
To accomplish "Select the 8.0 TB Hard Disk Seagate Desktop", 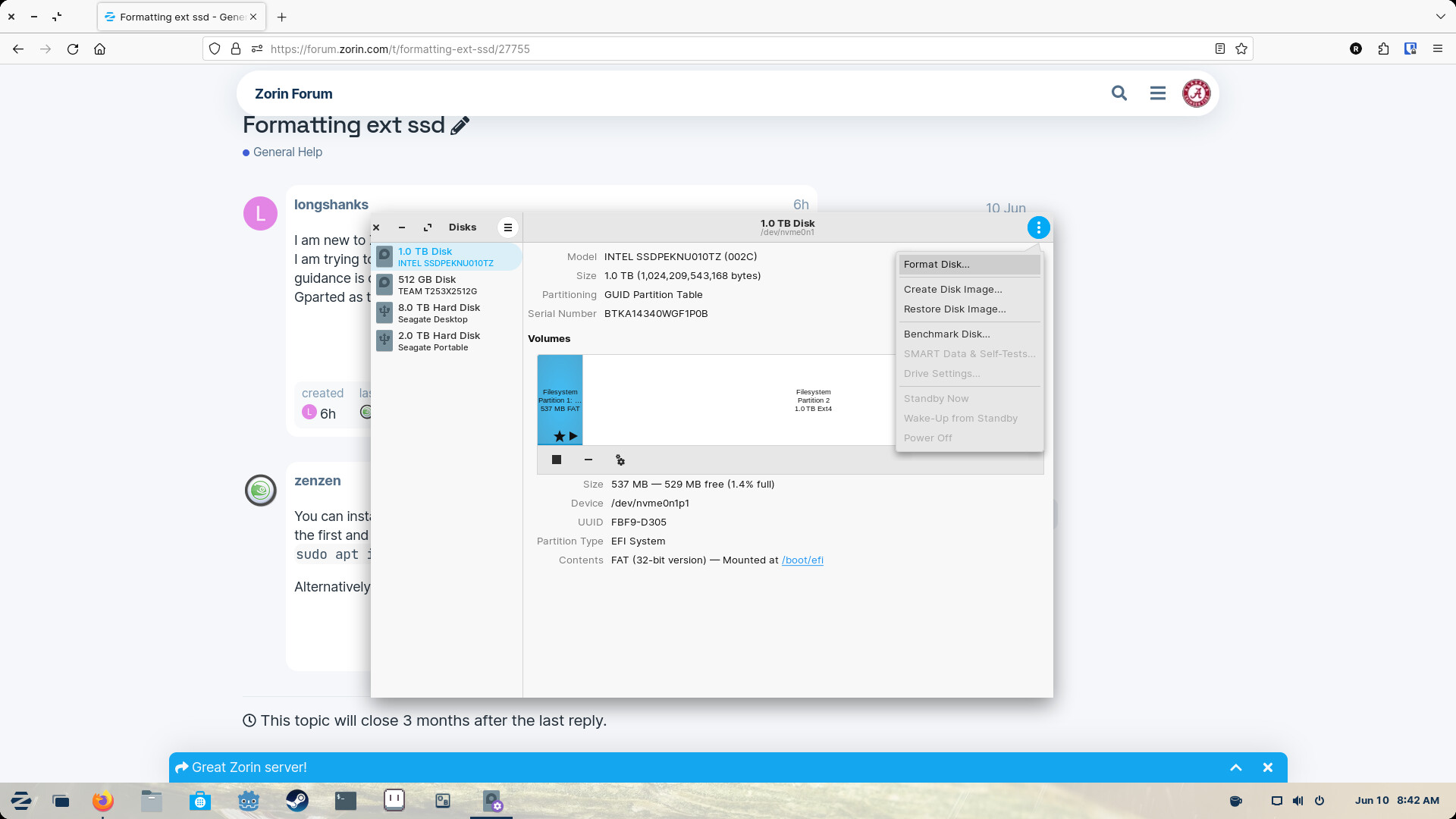I will click(x=447, y=313).
